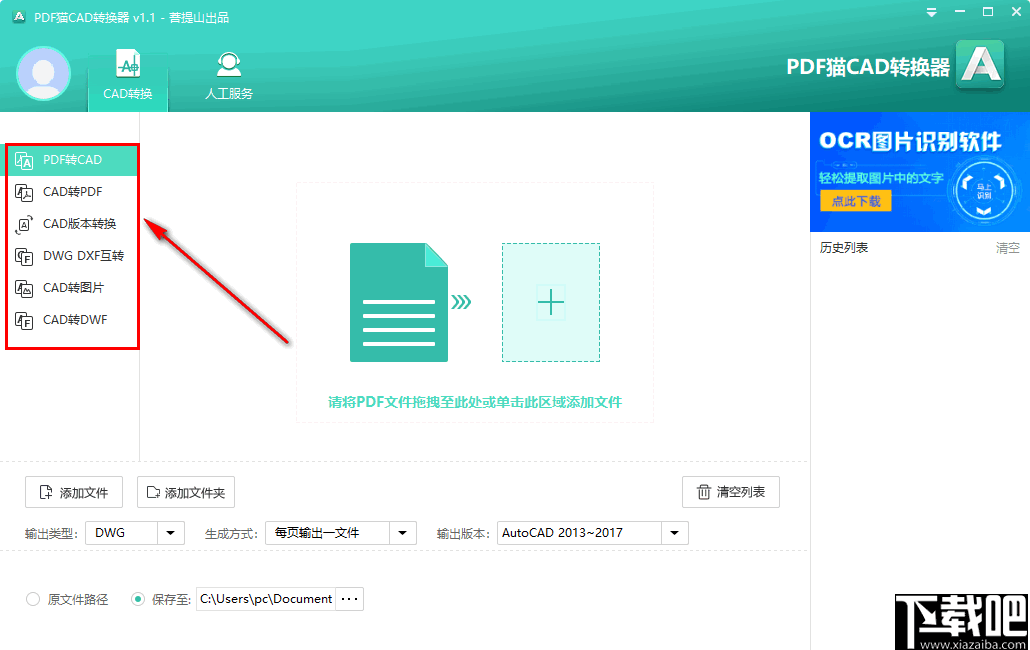Browse save path with ... button
Image resolution: width=1030 pixels, height=650 pixels.
pyautogui.click(x=351, y=598)
